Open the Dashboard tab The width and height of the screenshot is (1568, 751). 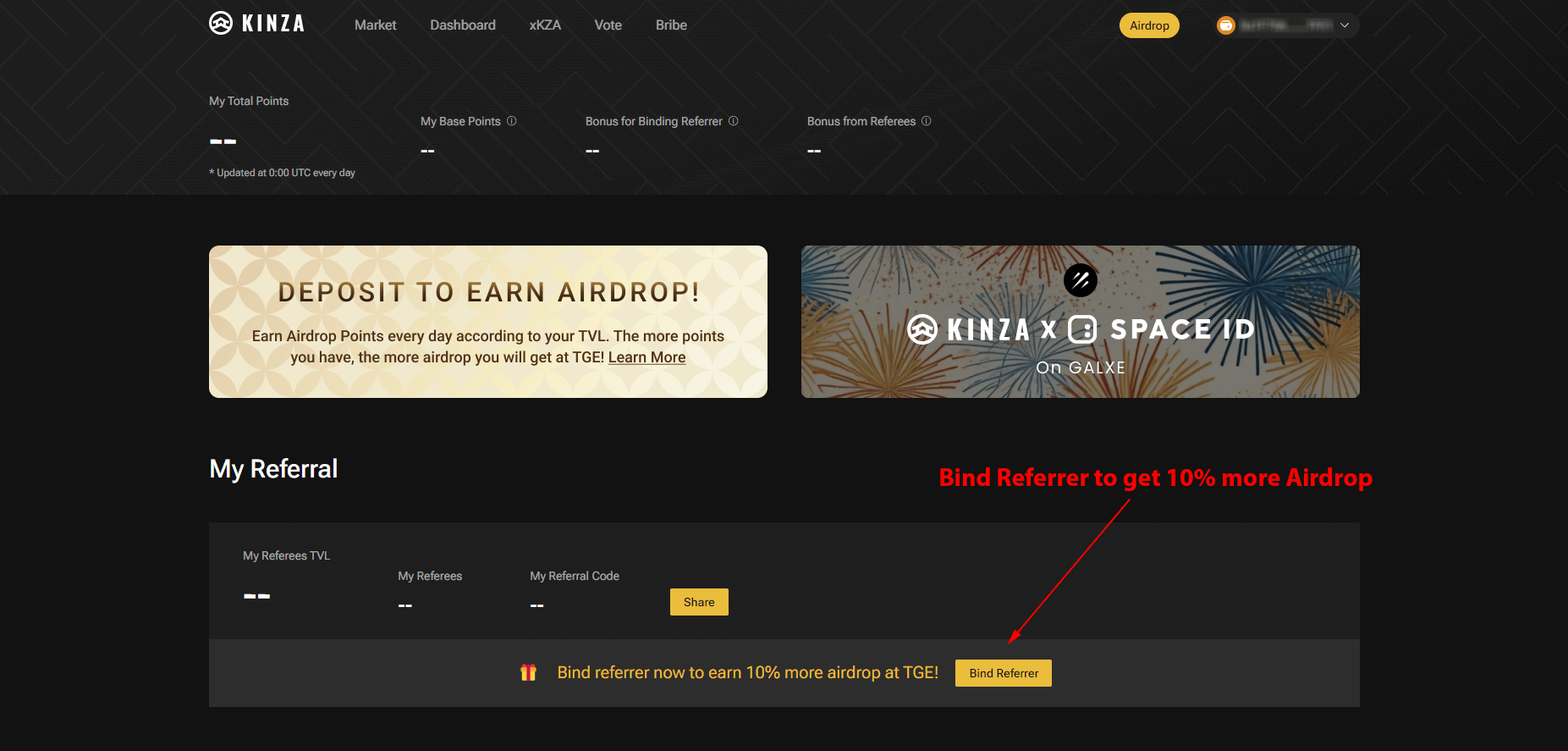[463, 25]
